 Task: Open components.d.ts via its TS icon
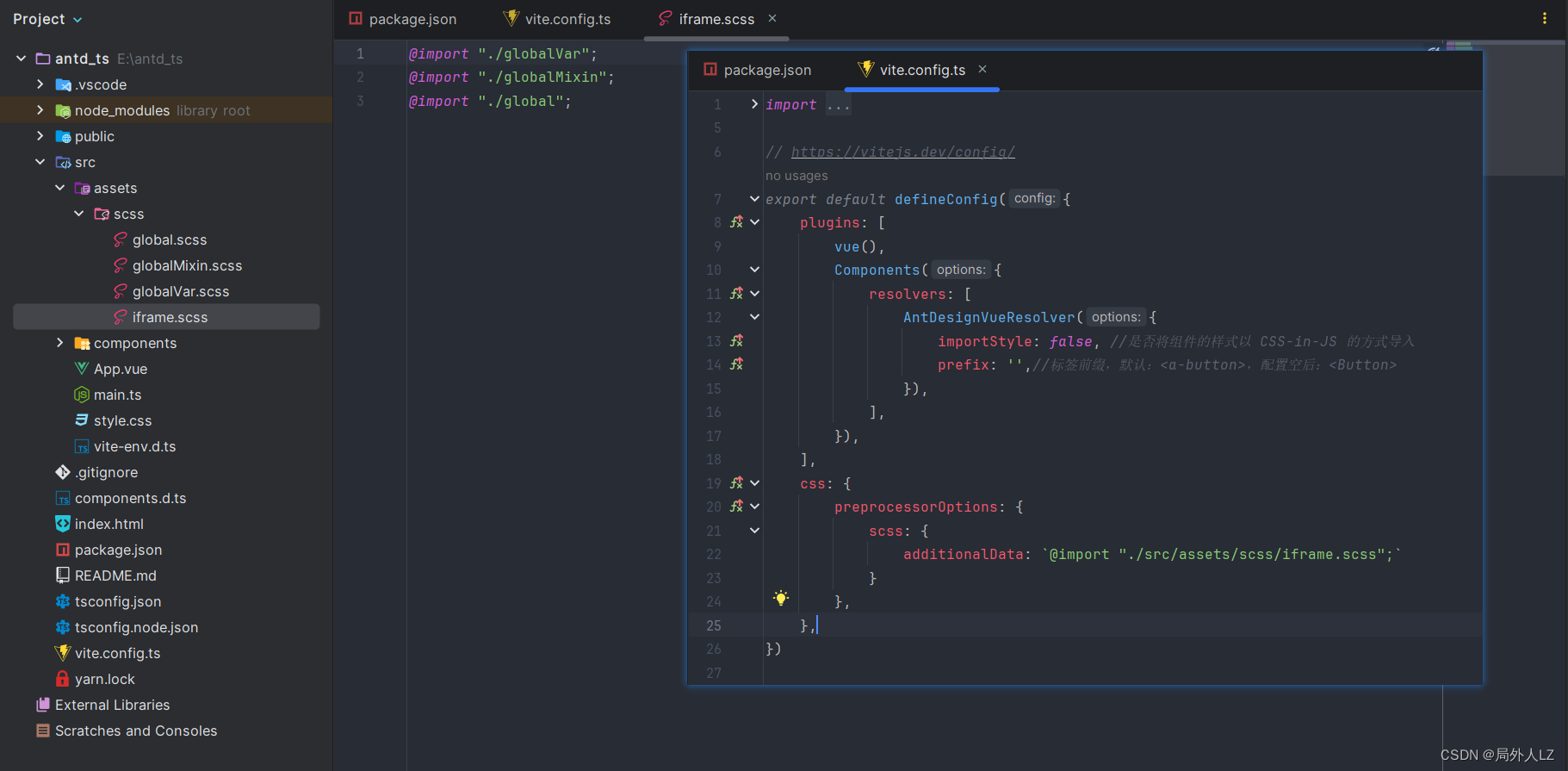[x=63, y=498]
